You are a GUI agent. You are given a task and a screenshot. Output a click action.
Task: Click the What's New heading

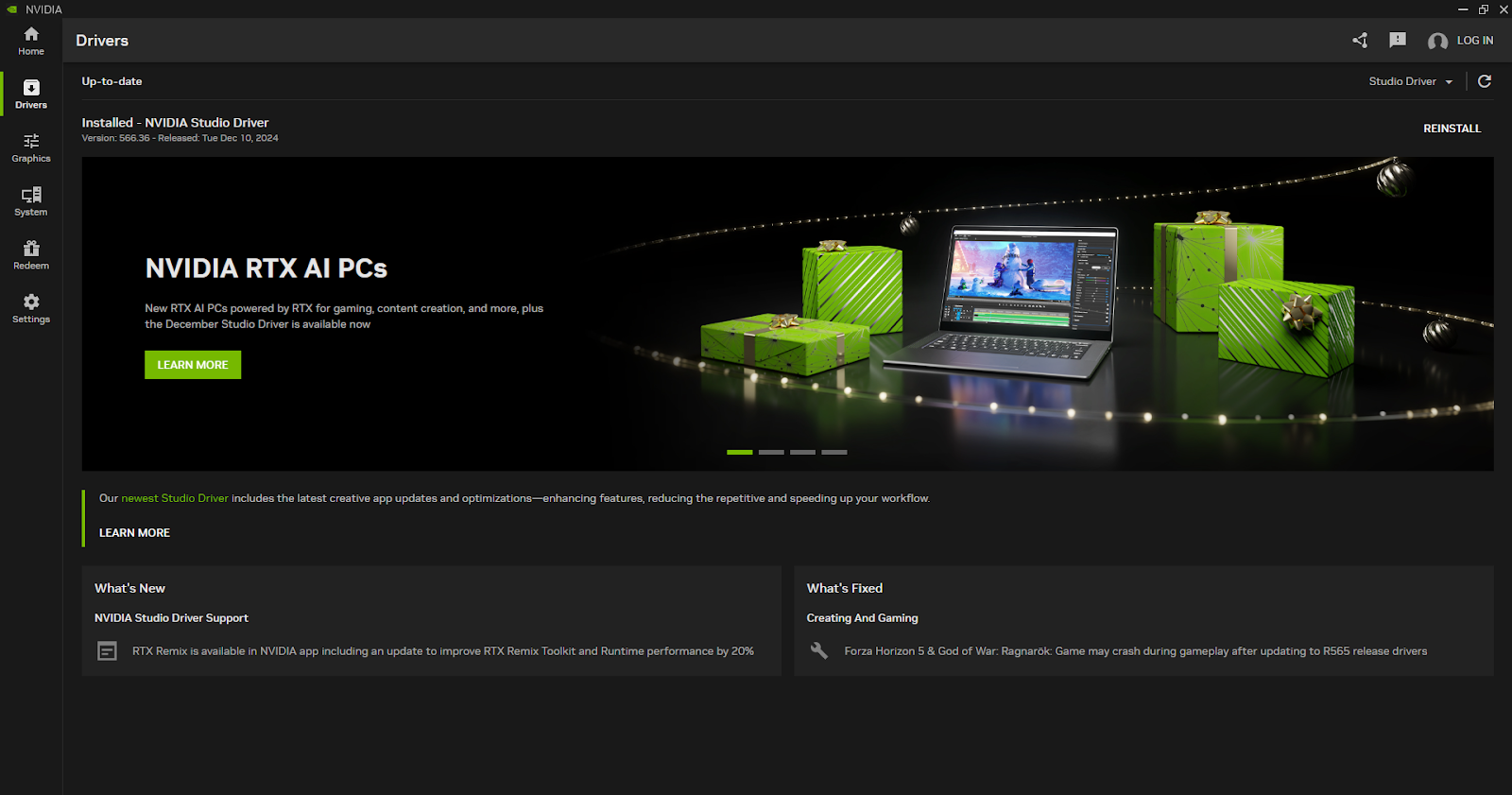point(129,588)
